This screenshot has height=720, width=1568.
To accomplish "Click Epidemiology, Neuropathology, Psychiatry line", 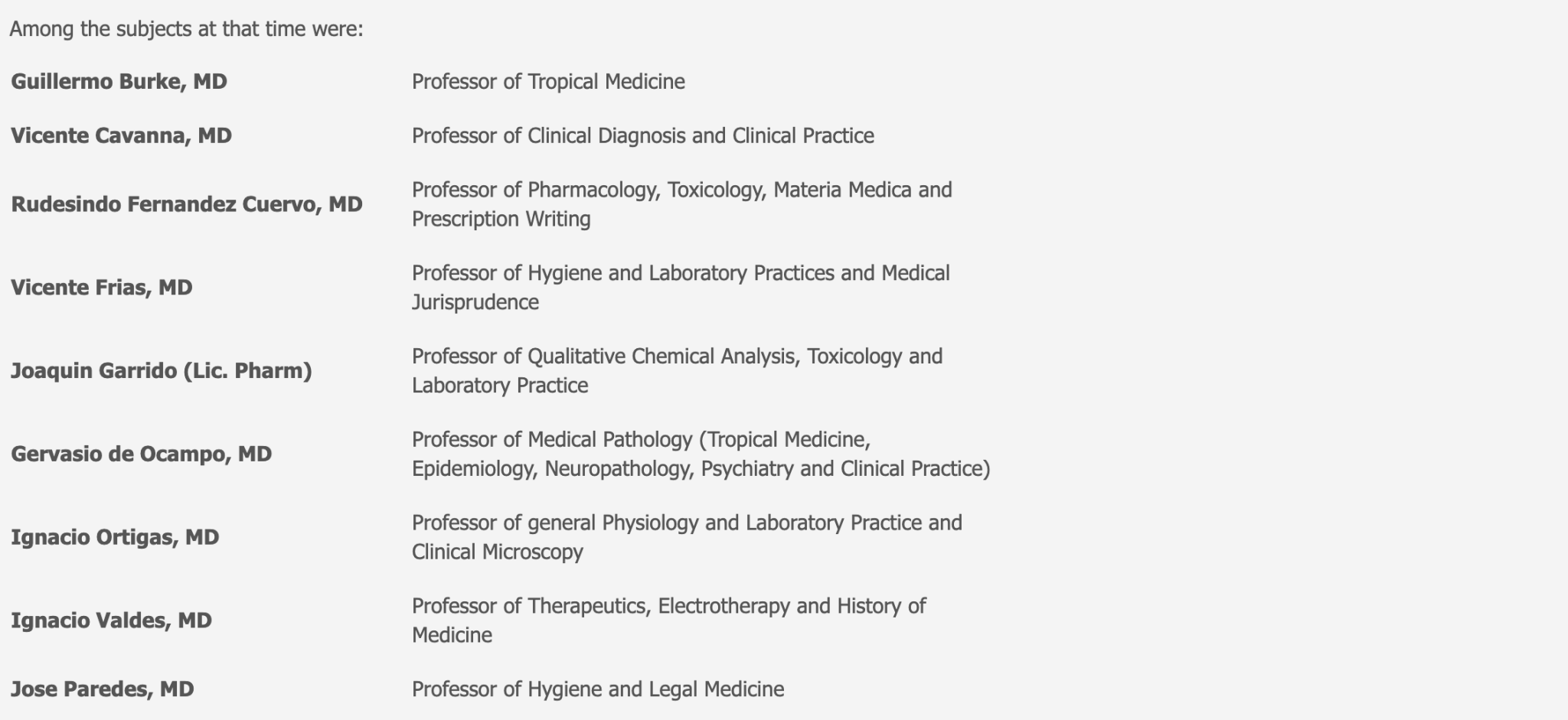I will click(701, 469).
